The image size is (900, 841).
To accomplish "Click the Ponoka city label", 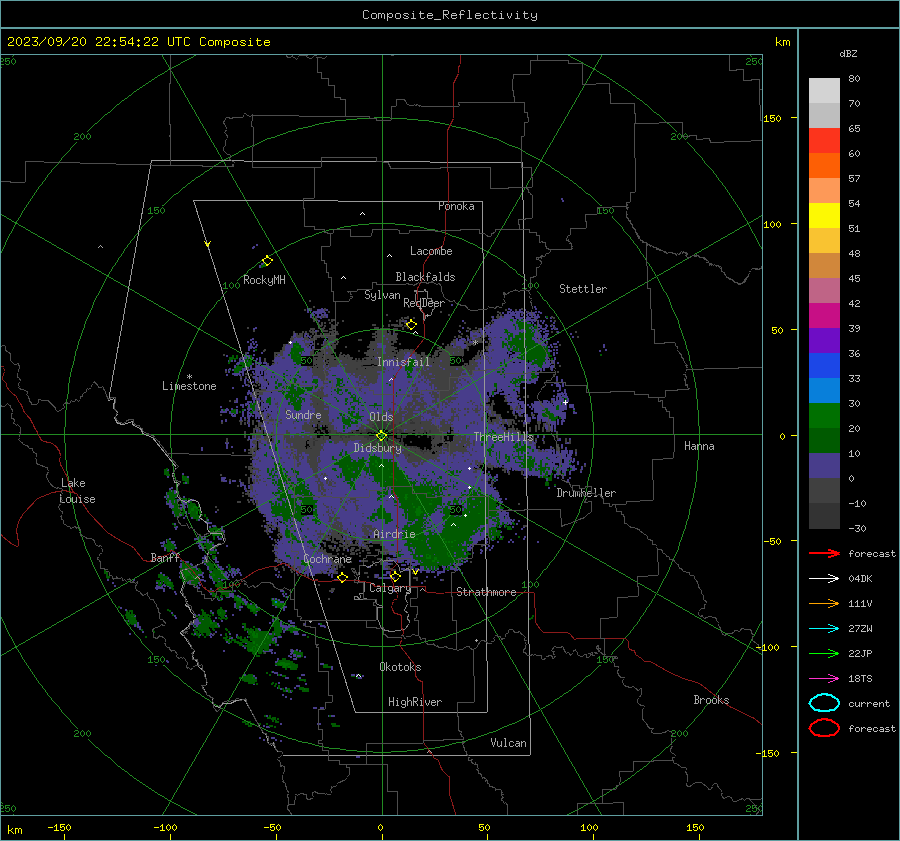I will pos(456,206).
